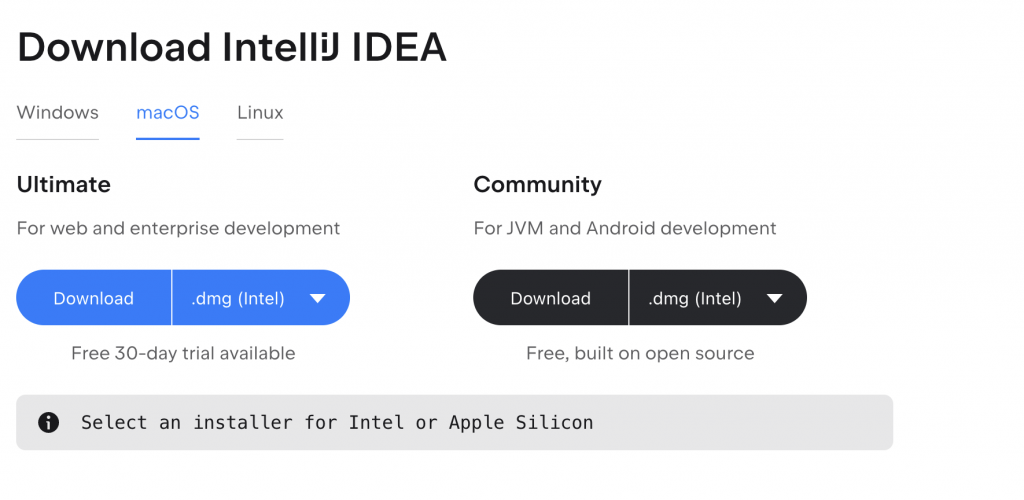Click the info icon in the installer notice
The width and height of the screenshot is (1024, 500).
pos(48,422)
